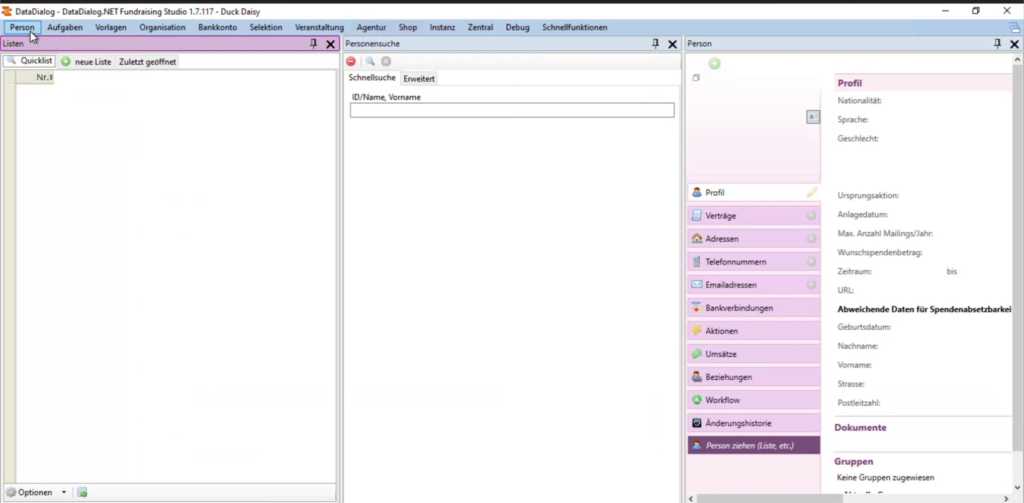Click the Gruppen heading
1024x503 pixels.
point(854,461)
